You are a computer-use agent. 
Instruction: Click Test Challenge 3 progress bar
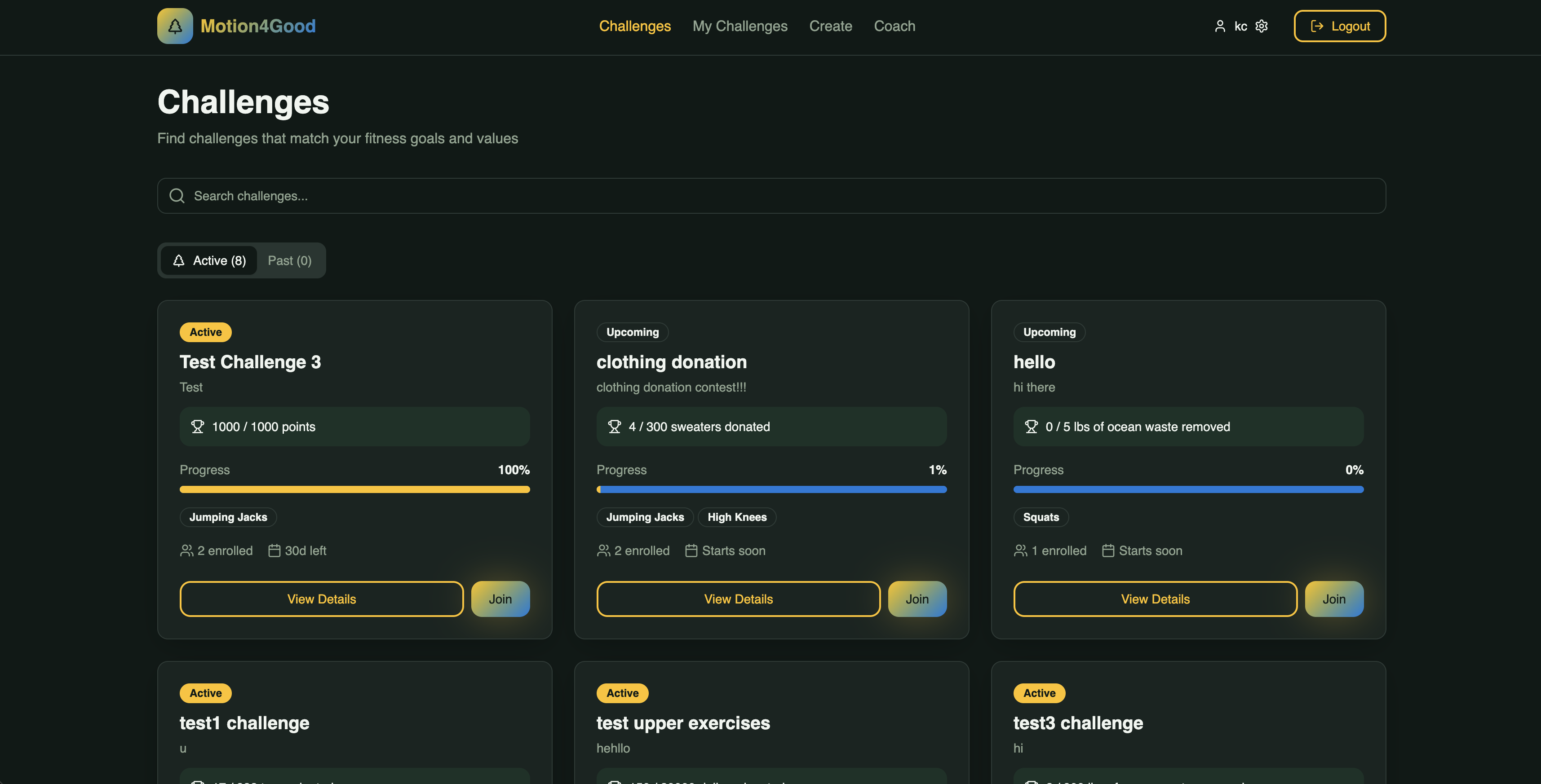(354, 489)
